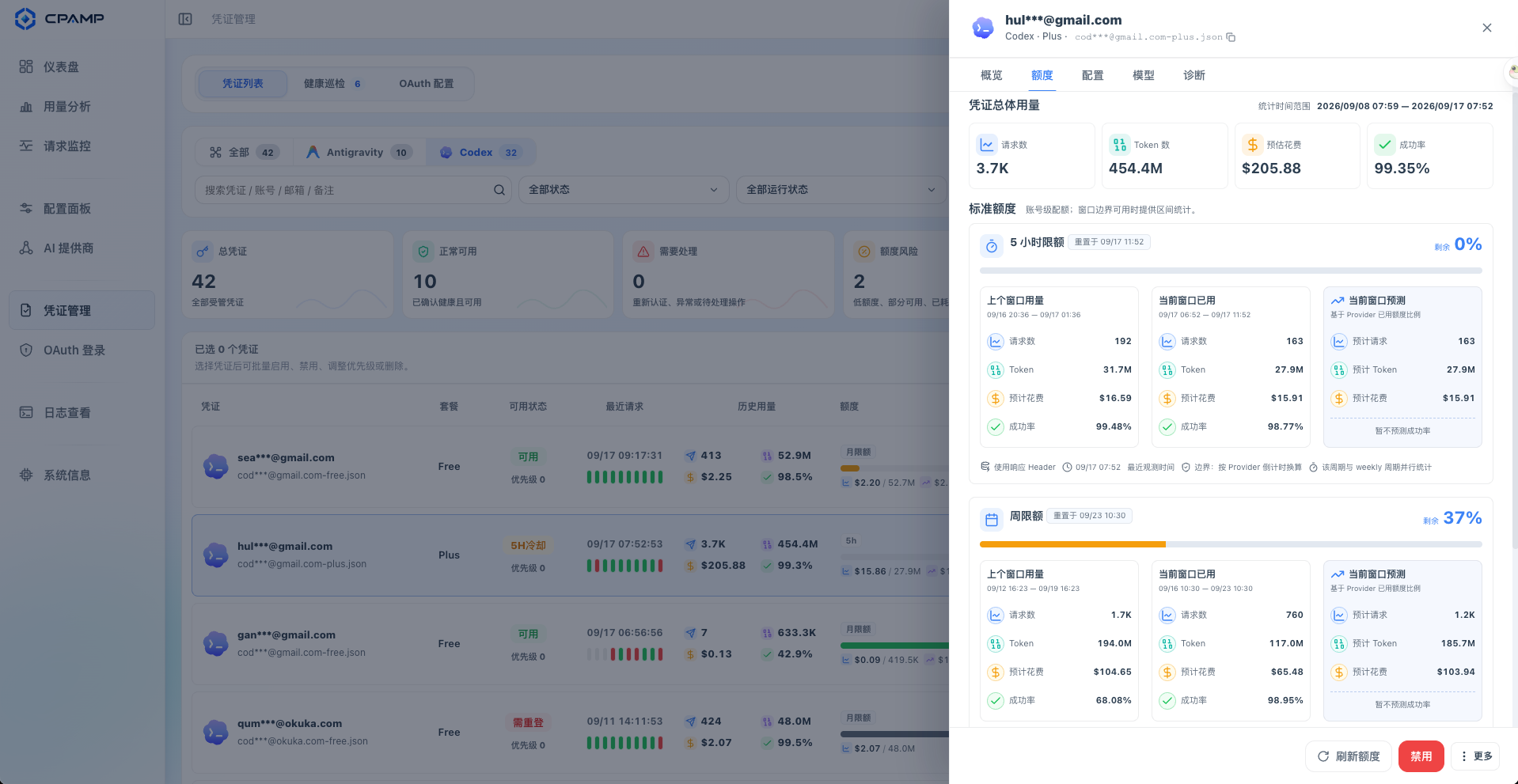Click the 5 小时限额 progress bar
The image size is (1518, 784).
1231,271
